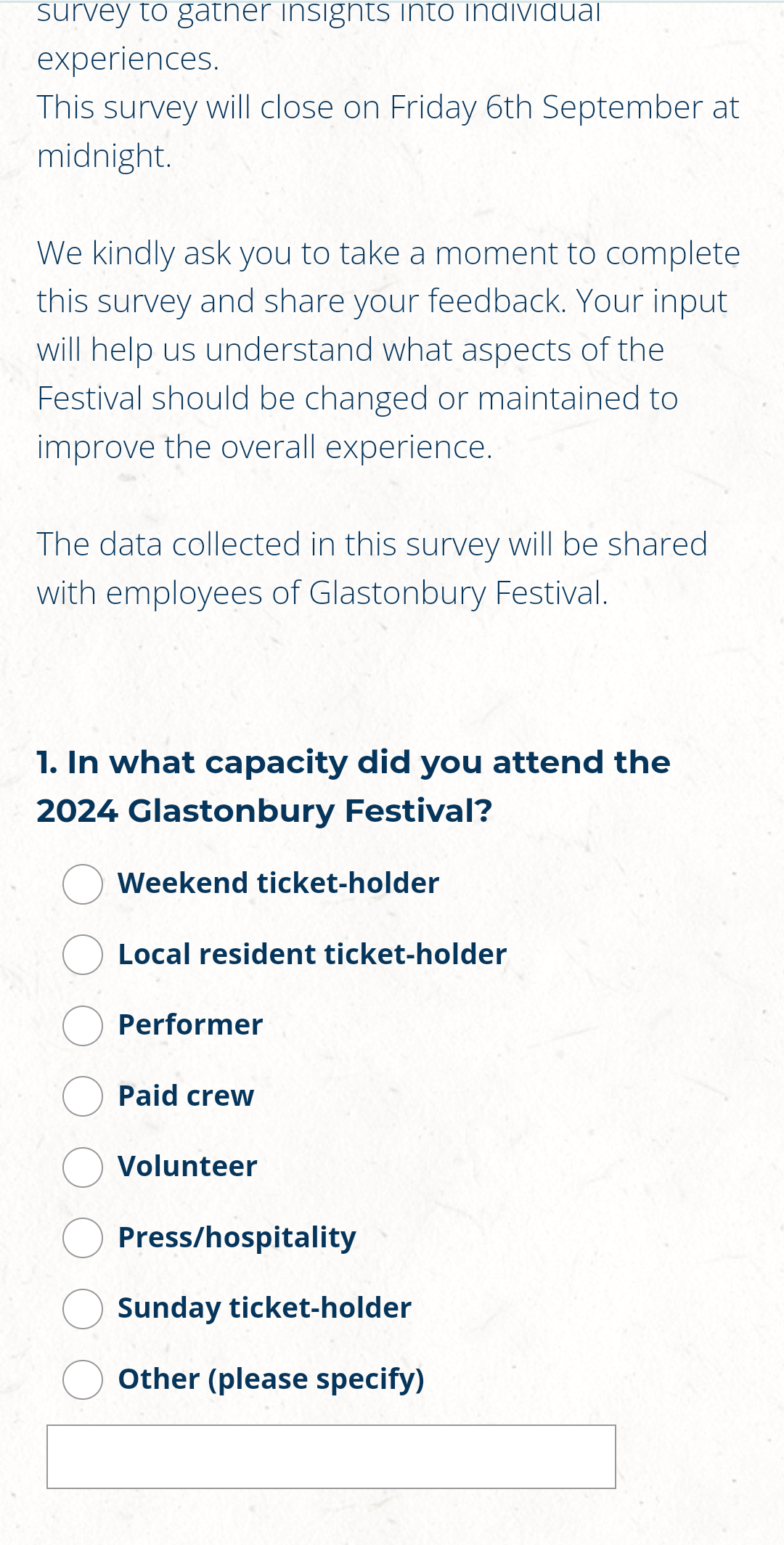Click the Other specify text field
Screen dimensions: 784x1545
click(x=331, y=1456)
